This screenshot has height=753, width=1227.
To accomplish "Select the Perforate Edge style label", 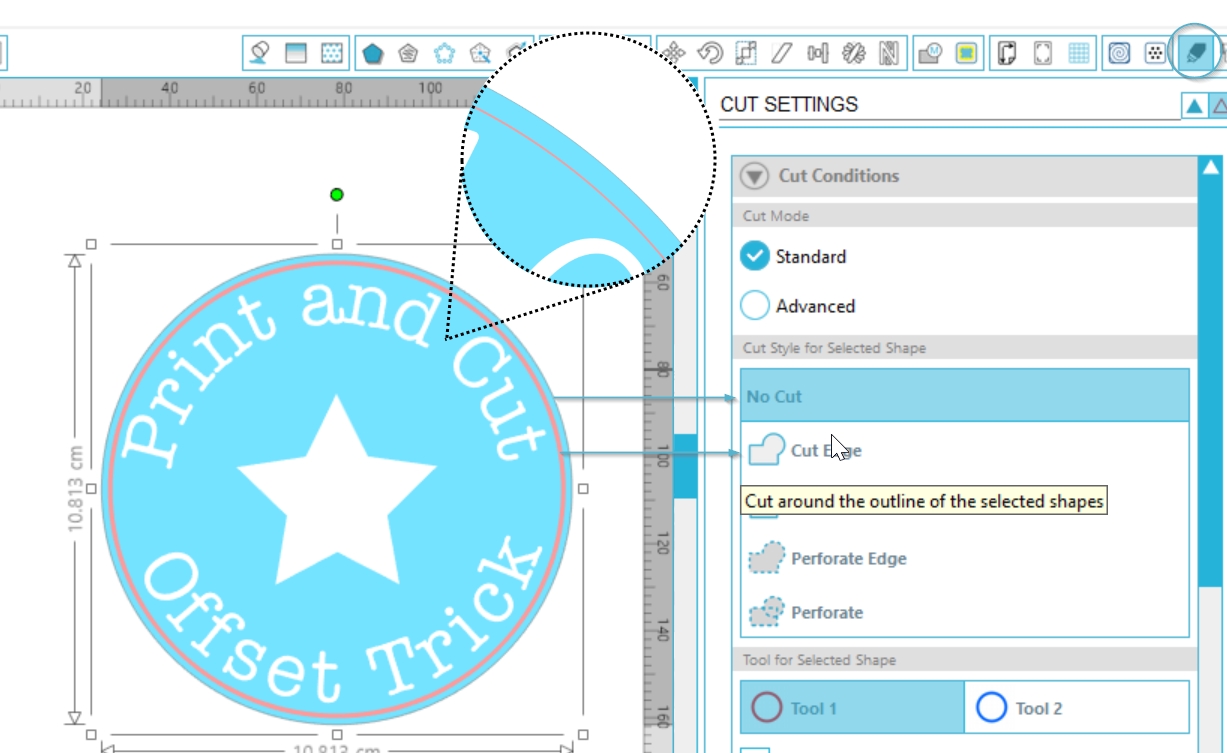I will (849, 558).
